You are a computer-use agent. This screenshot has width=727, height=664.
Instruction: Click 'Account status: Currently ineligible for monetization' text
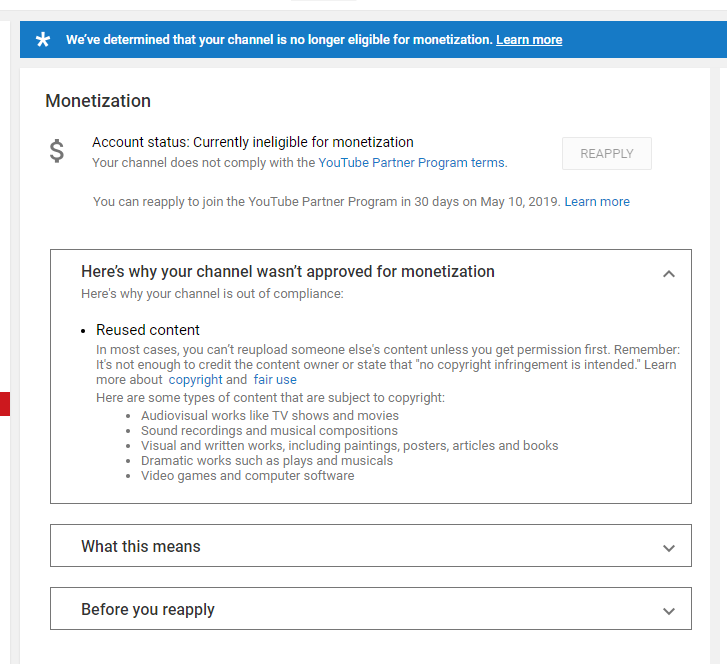tap(253, 142)
